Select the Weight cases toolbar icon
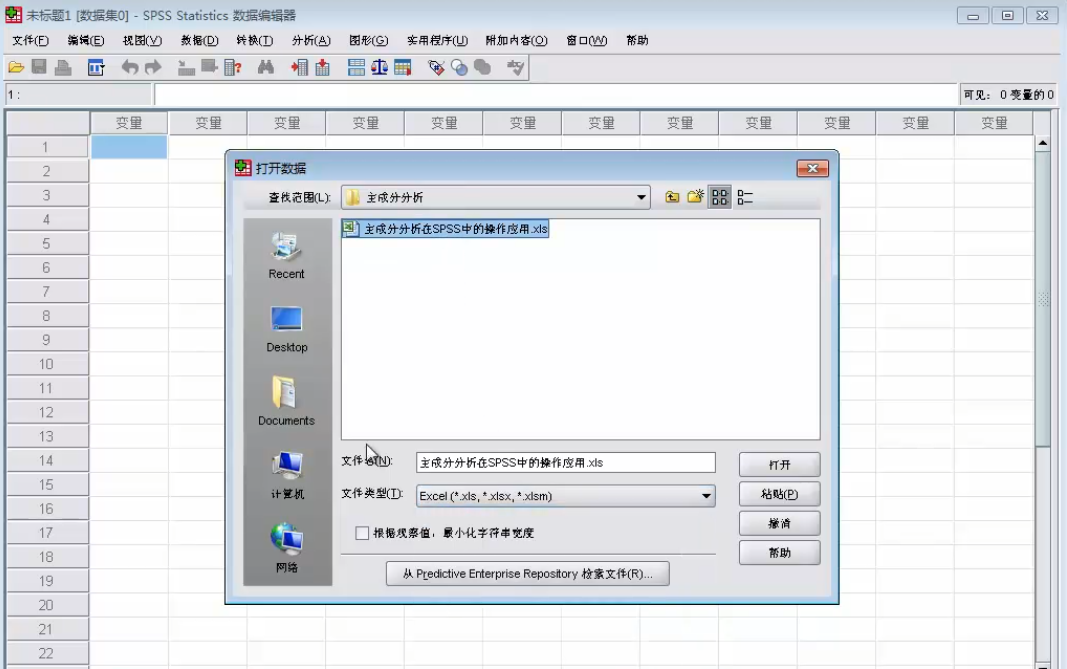 click(x=379, y=69)
